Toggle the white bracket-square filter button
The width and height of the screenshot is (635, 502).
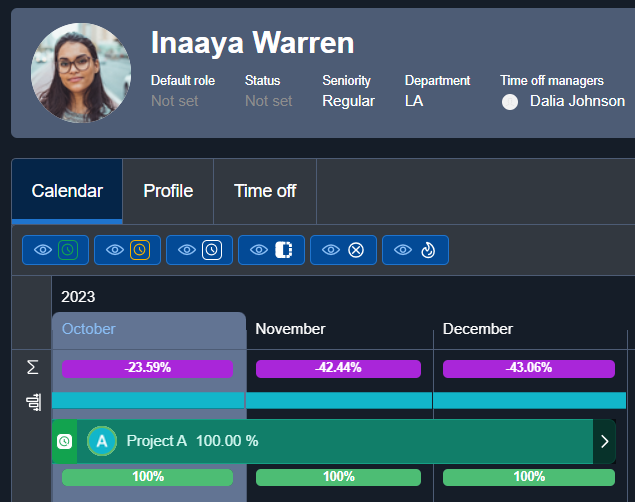271,250
